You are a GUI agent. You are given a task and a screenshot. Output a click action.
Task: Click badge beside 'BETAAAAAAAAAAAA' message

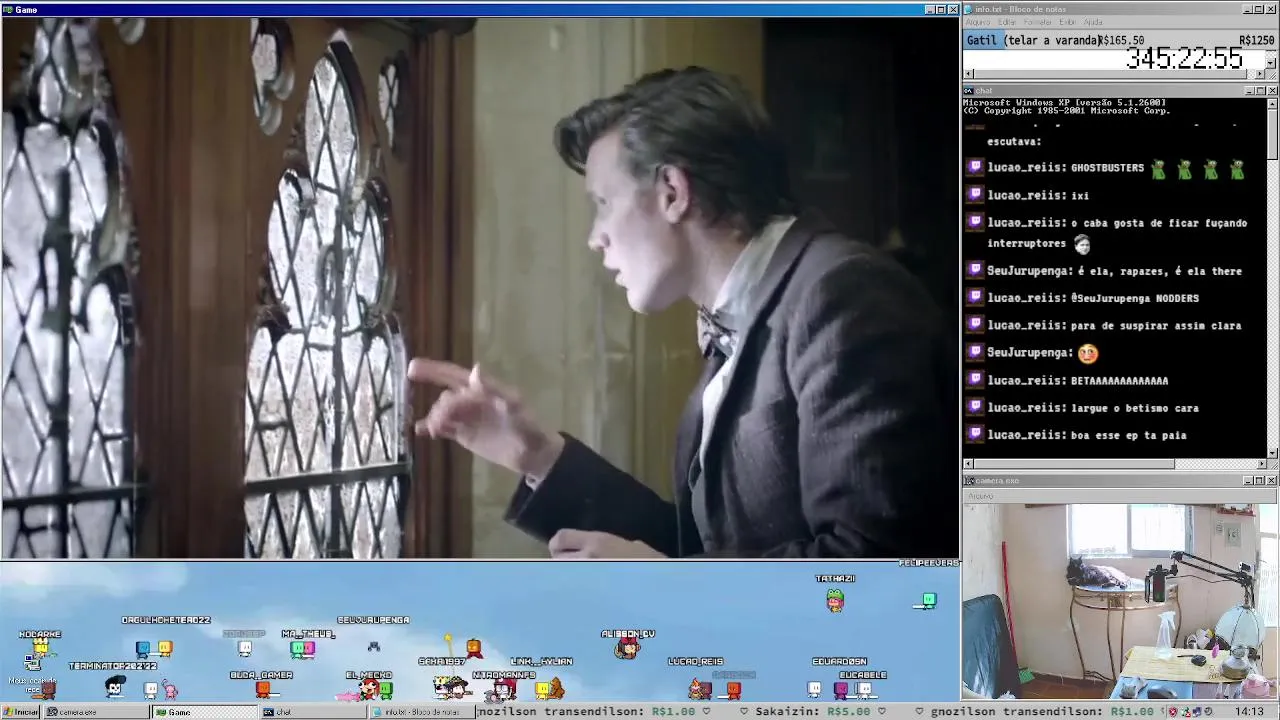click(975, 380)
